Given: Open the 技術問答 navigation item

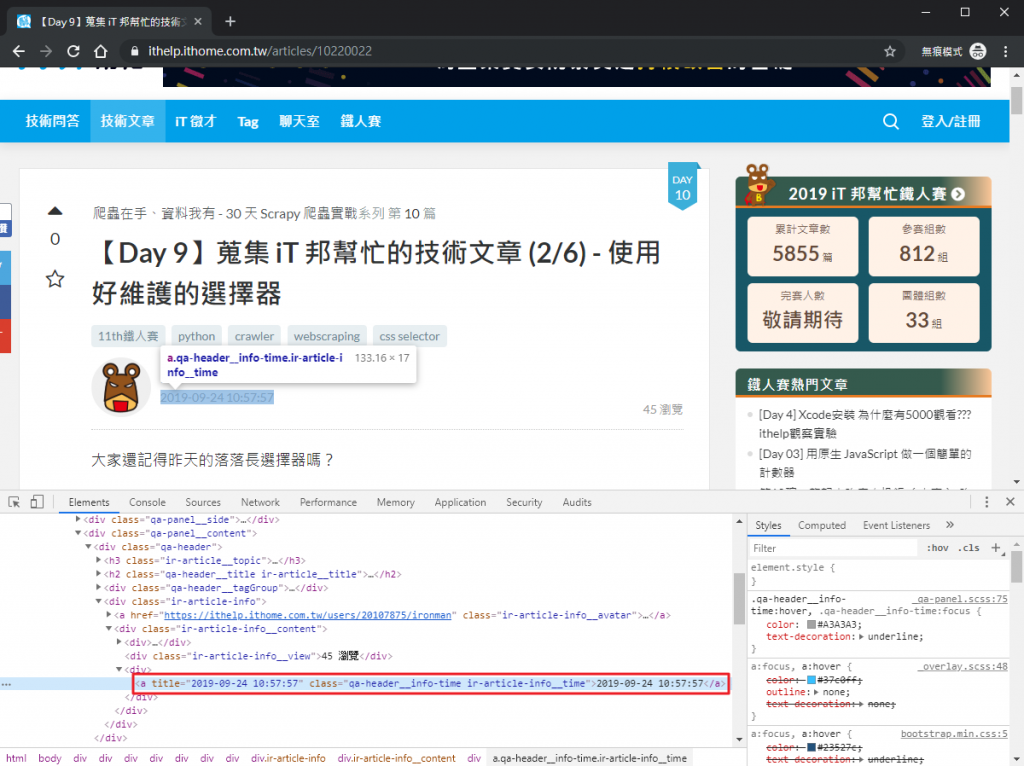Looking at the screenshot, I should click(x=52, y=121).
